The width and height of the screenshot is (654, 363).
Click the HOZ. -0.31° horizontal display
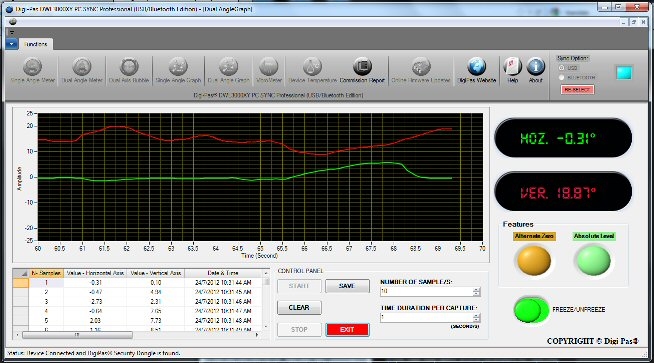click(x=563, y=138)
